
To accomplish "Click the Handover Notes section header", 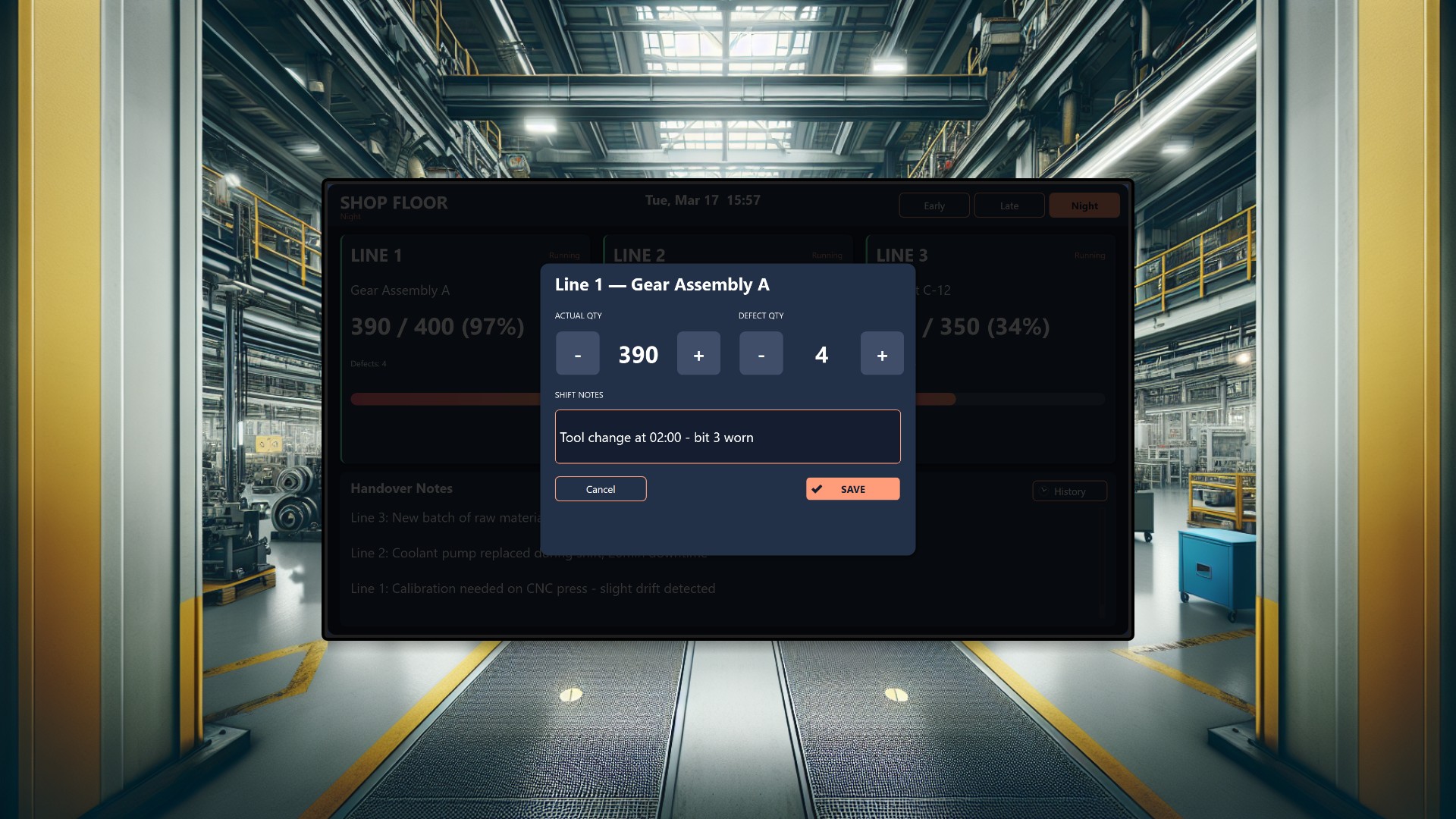I will [401, 488].
